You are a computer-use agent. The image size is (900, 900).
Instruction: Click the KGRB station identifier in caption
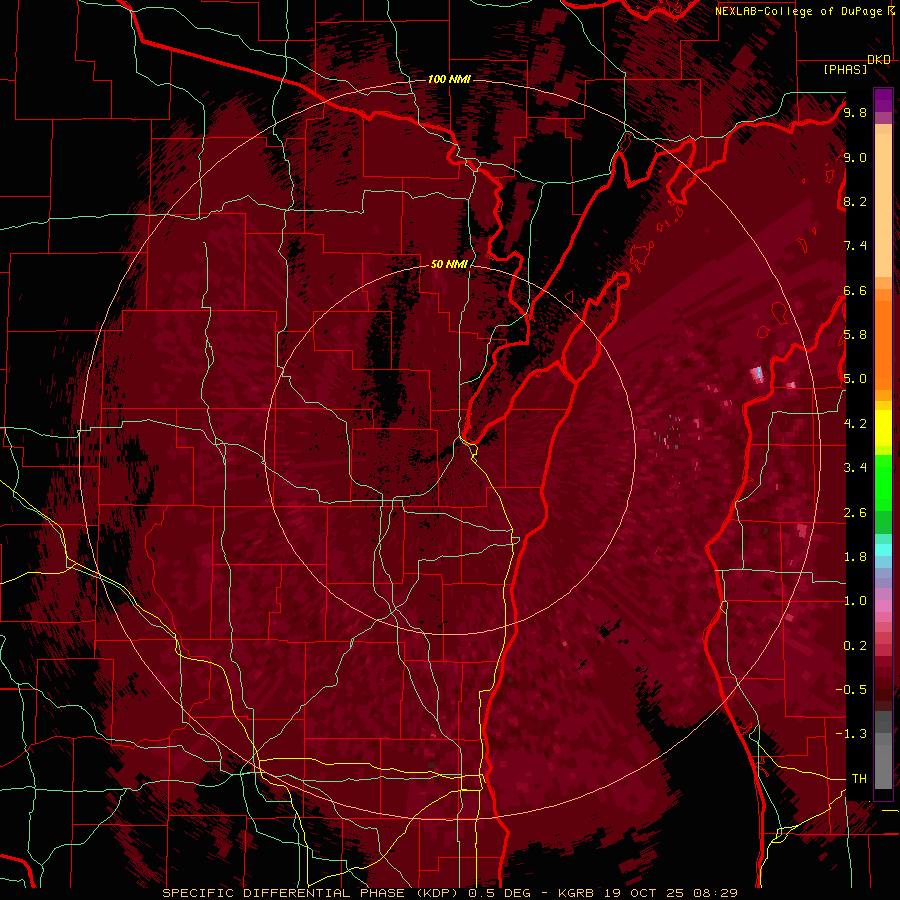tap(578, 893)
